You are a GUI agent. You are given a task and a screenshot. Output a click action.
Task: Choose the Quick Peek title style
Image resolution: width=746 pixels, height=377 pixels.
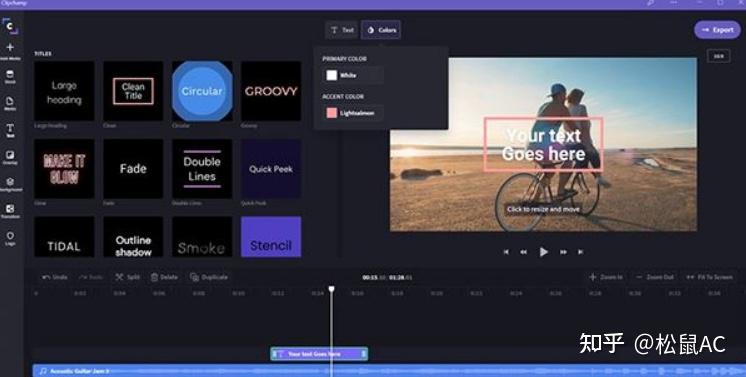tap(271, 169)
